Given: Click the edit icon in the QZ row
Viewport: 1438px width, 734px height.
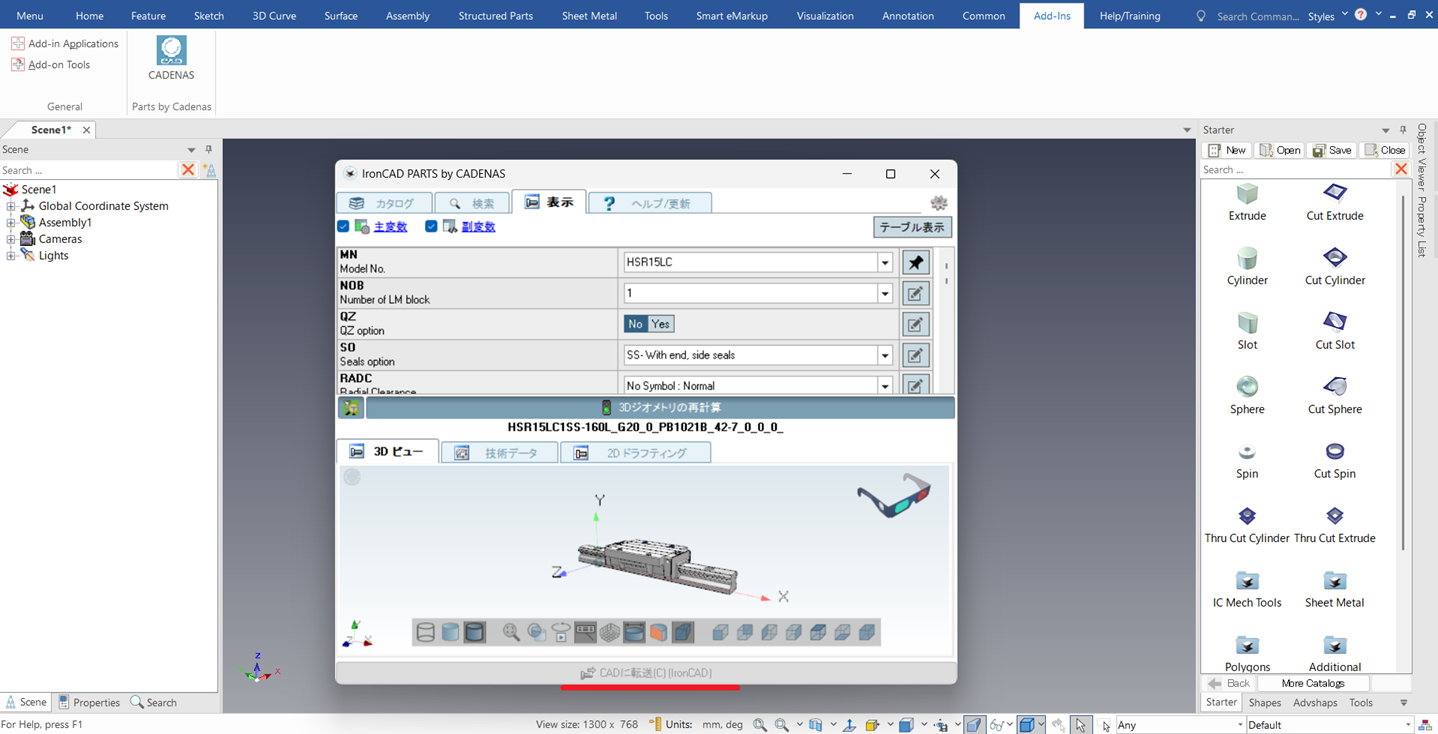Looking at the screenshot, I should point(915,324).
